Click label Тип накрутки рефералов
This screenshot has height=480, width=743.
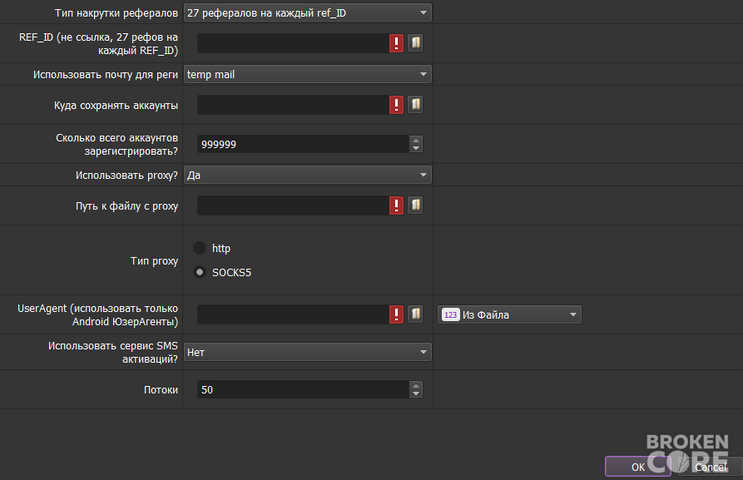point(116,13)
